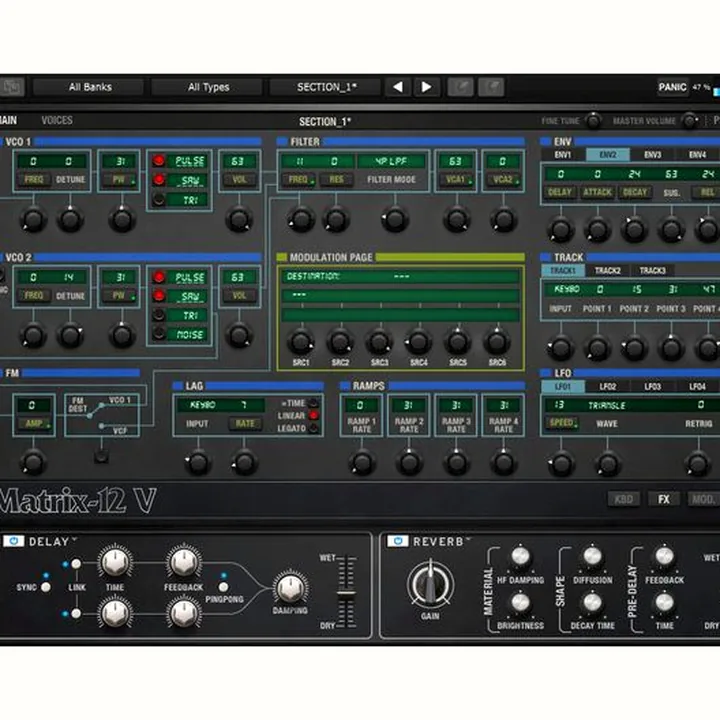The width and height of the screenshot is (720, 720).
Task: Toggle LAG LINEAR mode LED
Action: 314,416
